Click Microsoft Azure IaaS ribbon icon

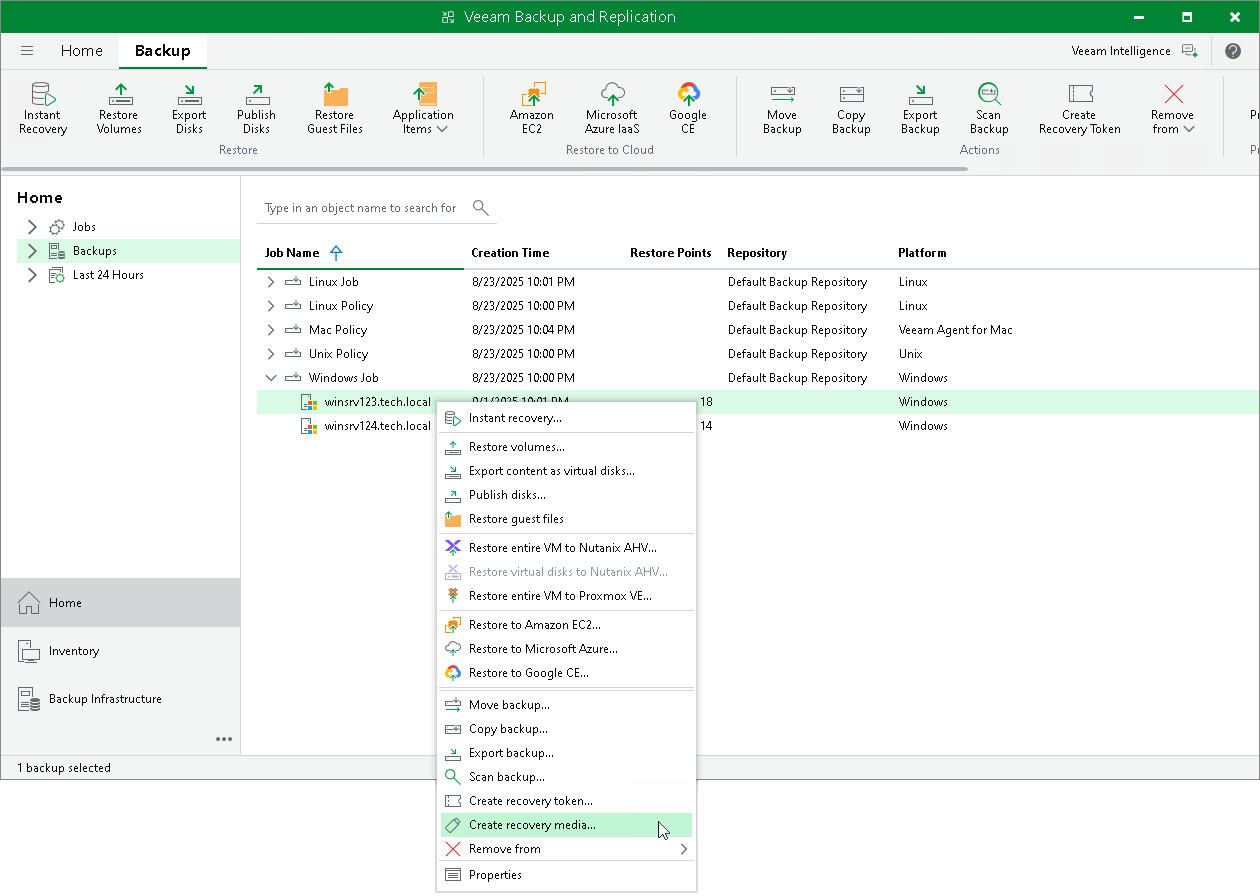[x=611, y=109]
